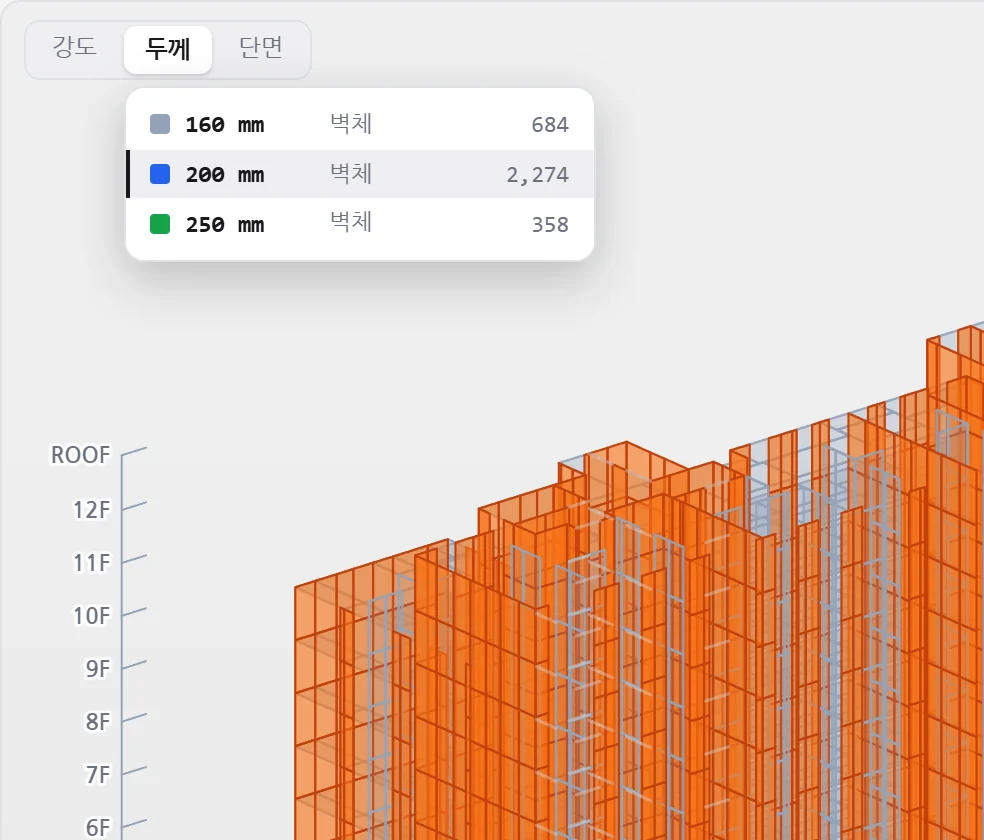
Task: Select the 12F level marker
Action: point(92,509)
